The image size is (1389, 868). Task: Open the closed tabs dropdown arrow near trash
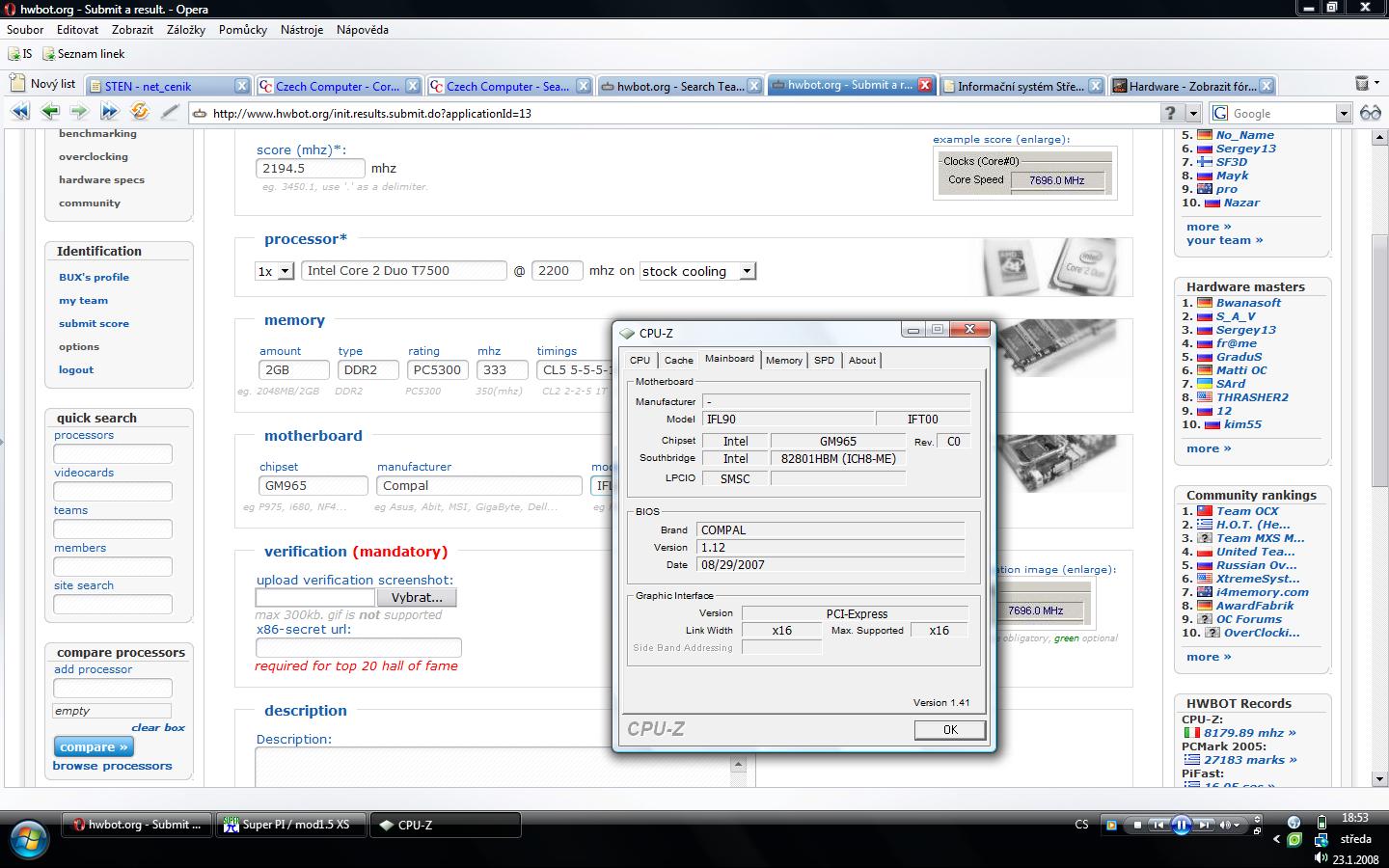tap(1377, 85)
